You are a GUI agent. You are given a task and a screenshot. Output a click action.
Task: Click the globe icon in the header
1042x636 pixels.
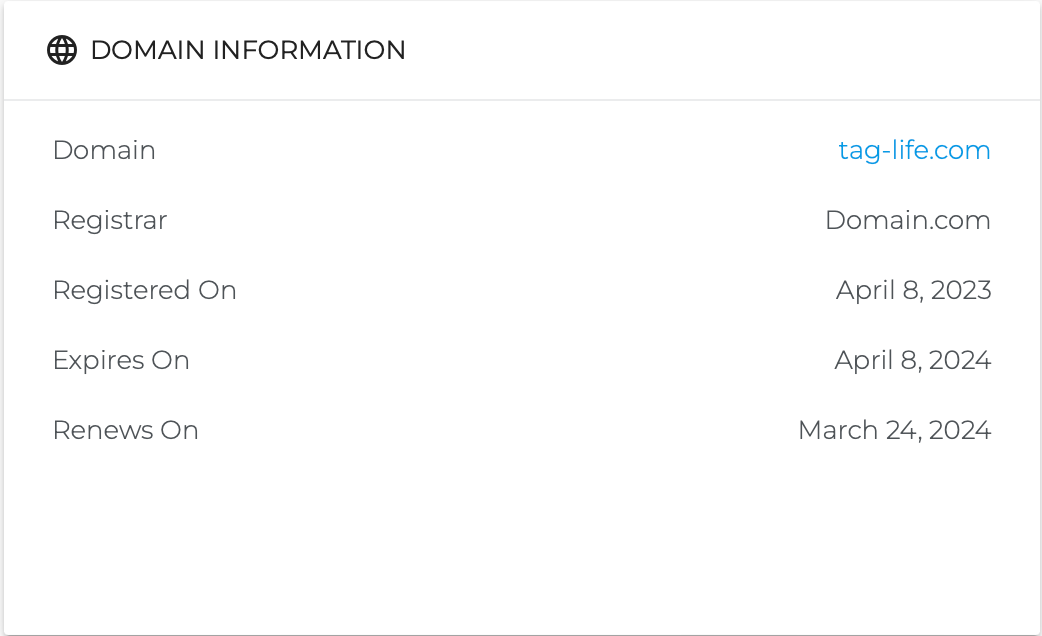tap(62, 50)
